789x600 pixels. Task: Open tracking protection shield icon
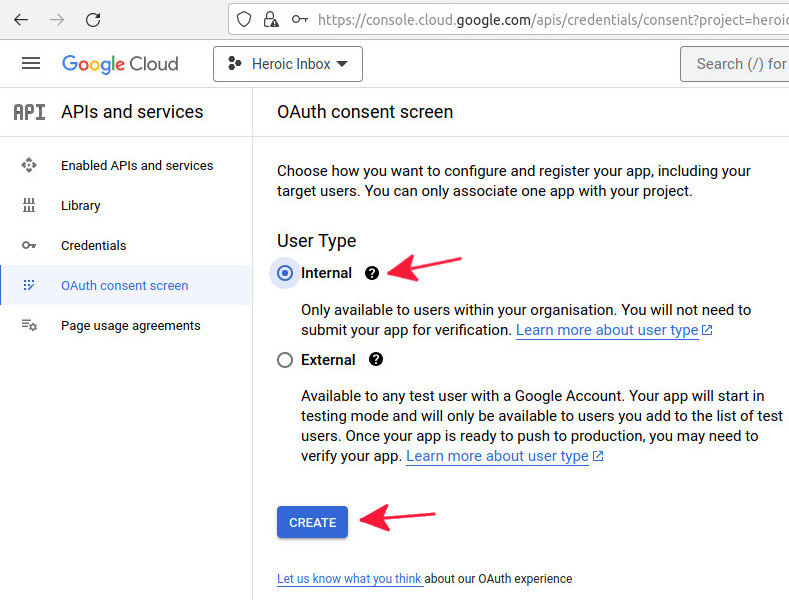[x=244, y=20]
